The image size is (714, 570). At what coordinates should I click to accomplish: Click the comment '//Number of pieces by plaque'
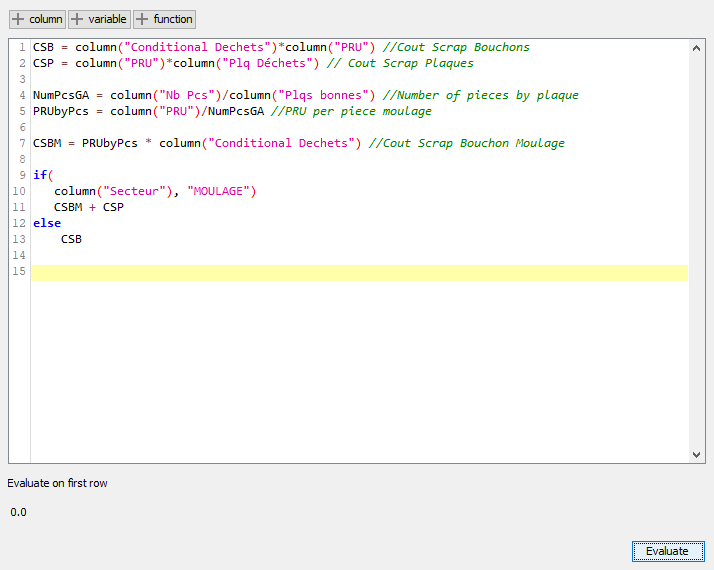481,95
